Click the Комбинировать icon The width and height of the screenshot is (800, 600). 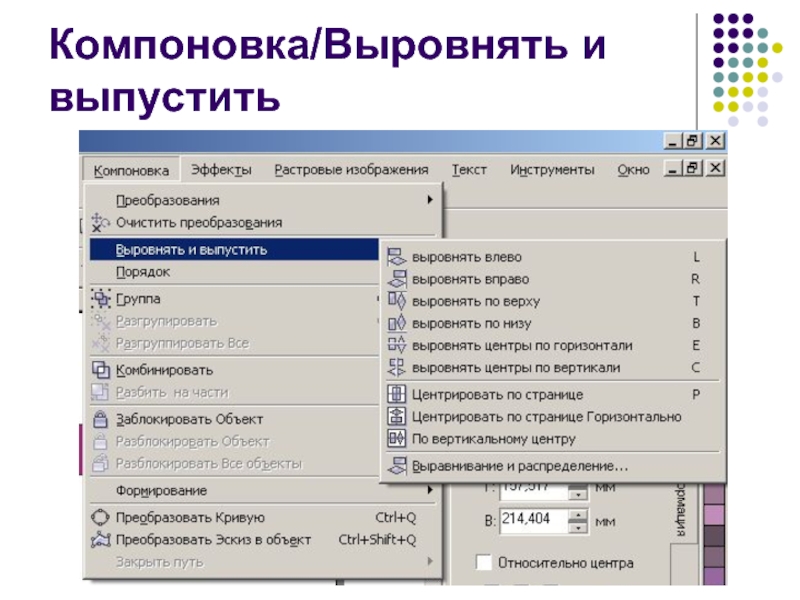click(101, 370)
